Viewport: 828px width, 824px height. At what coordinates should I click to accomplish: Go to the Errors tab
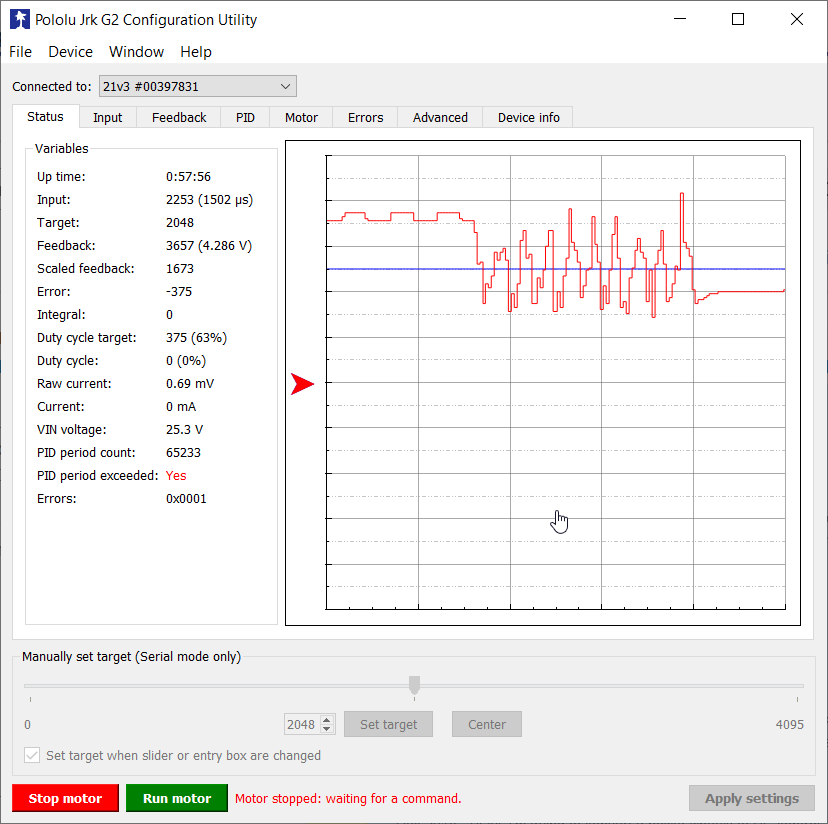tap(365, 118)
